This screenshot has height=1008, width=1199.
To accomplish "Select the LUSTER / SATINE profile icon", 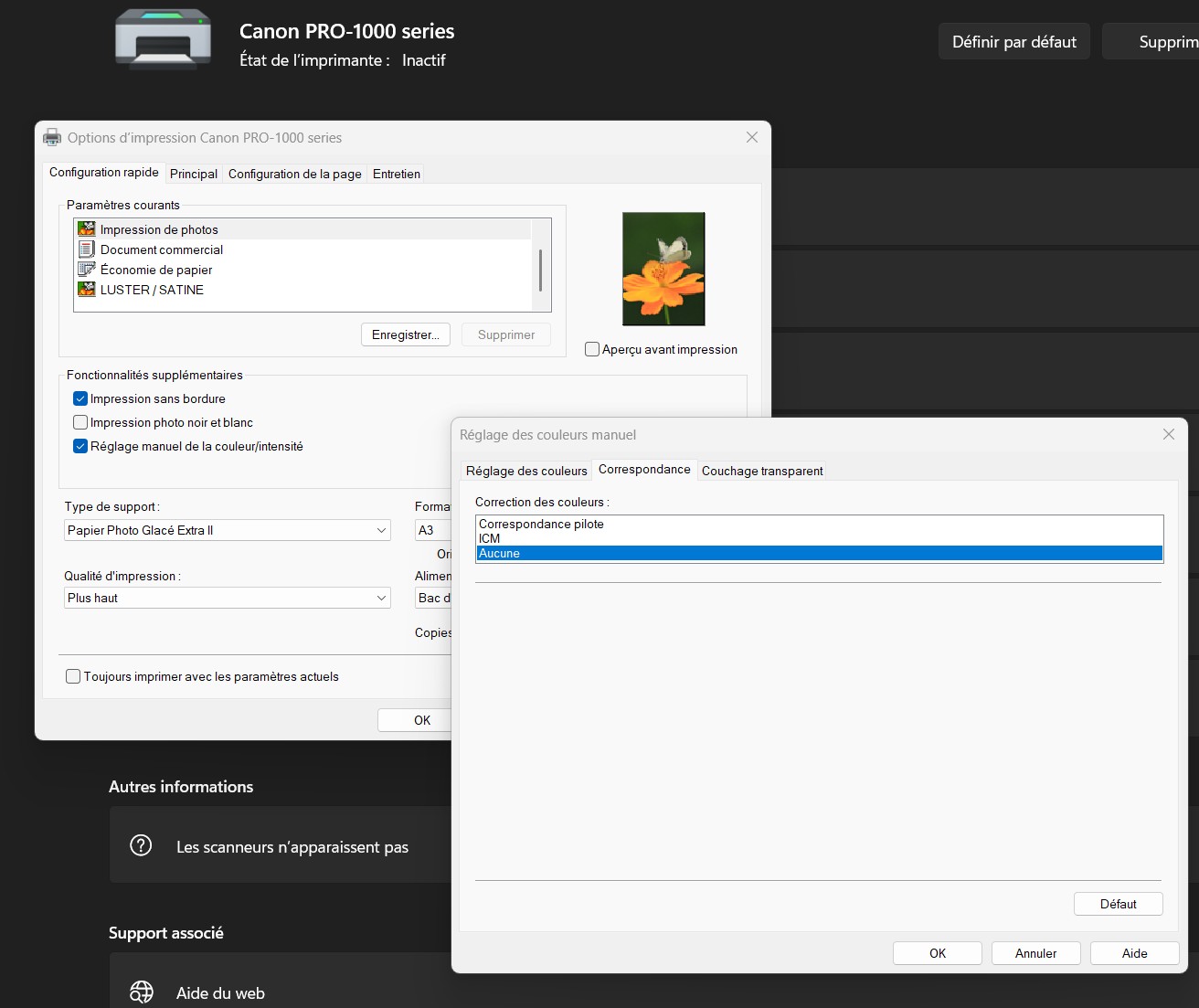I will pyautogui.click(x=87, y=290).
